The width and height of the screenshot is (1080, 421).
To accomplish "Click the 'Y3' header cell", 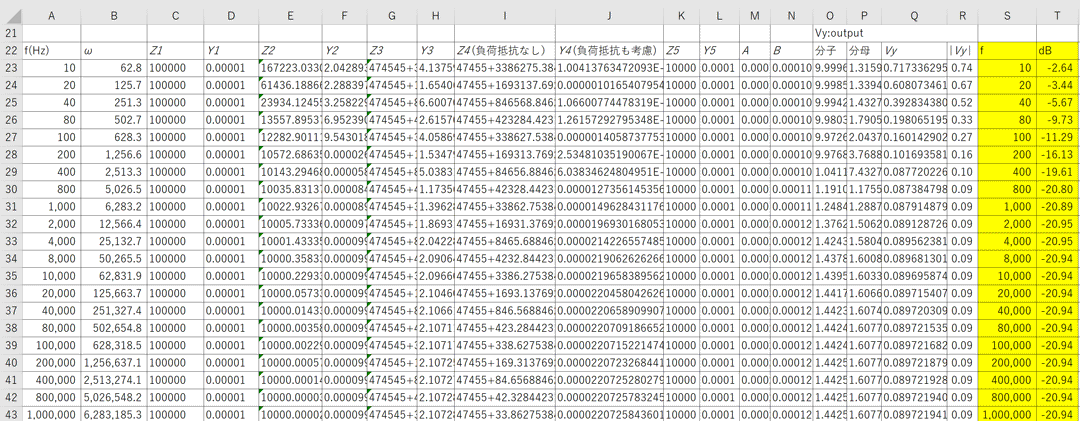I will (435, 51).
